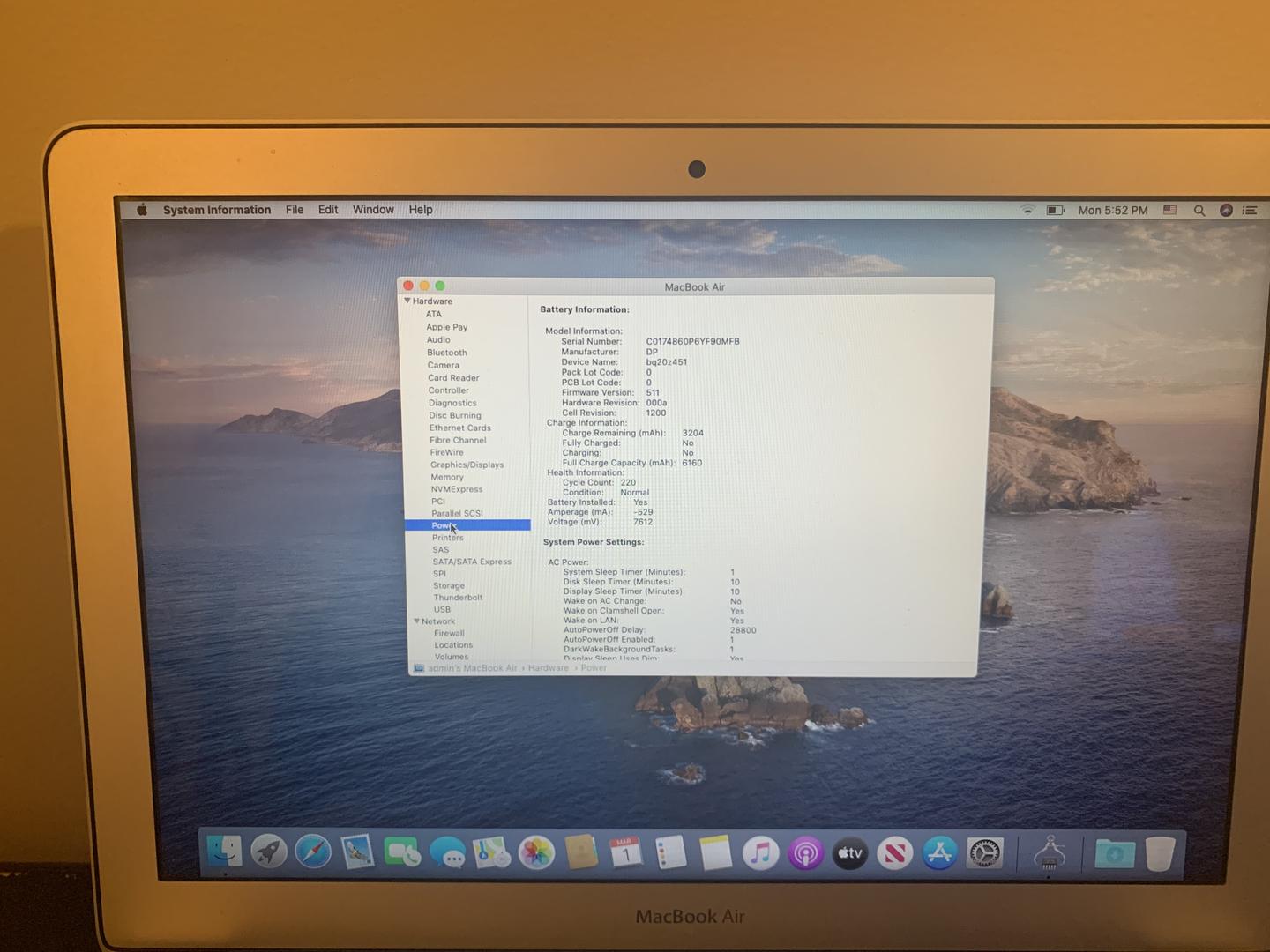Select Card Reader in the sidebar
The image size is (1270, 952).
(x=453, y=378)
